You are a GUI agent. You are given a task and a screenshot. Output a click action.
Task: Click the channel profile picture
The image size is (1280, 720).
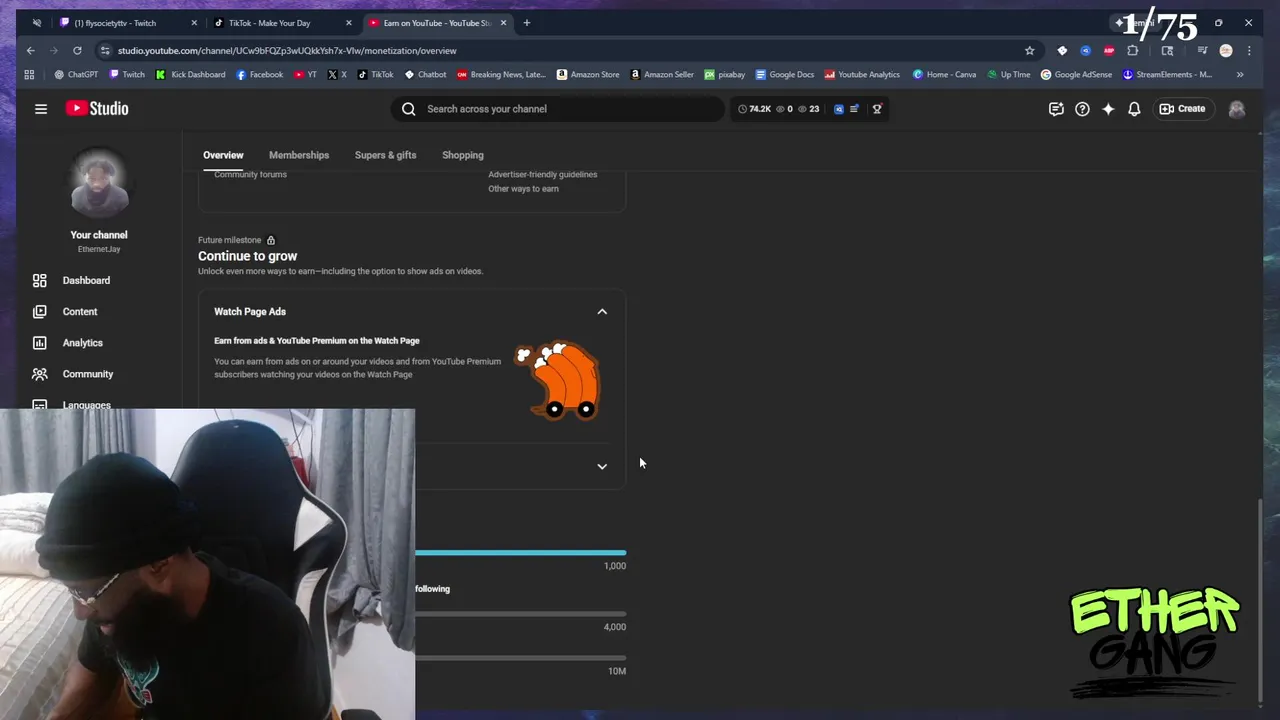pos(99,184)
